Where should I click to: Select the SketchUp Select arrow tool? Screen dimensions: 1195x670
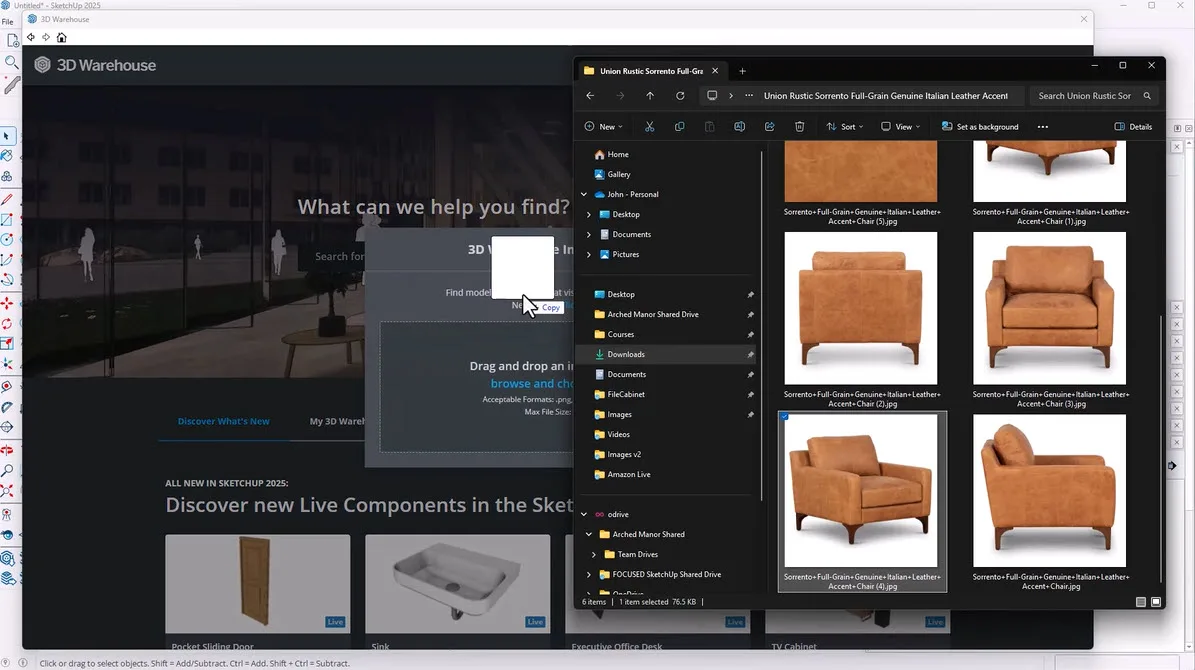click(7, 136)
